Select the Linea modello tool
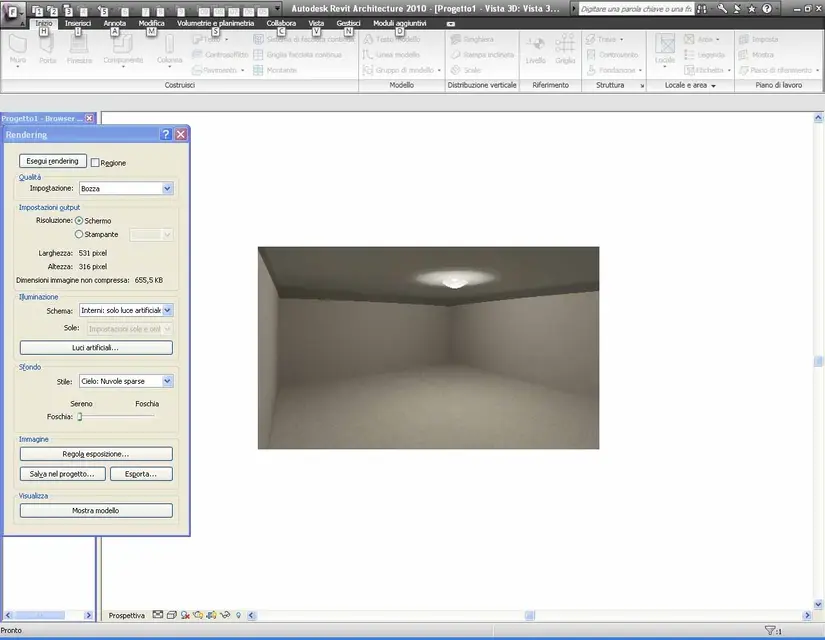This screenshot has width=825, height=640. coord(391,55)
